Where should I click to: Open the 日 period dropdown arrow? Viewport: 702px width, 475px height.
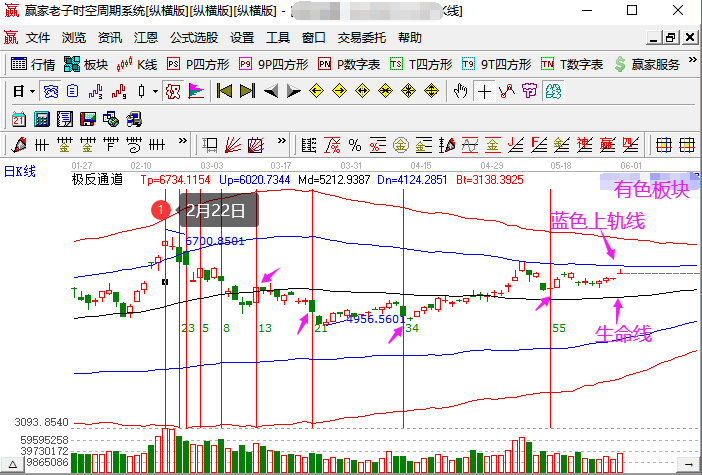click(x=32, y=92)
